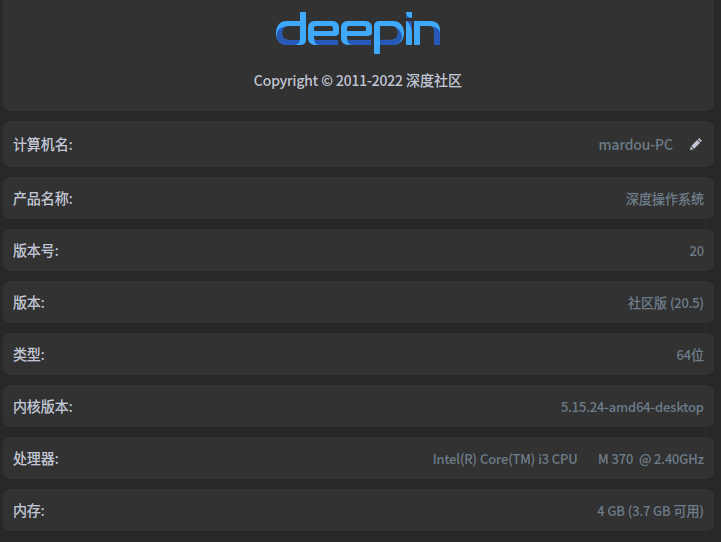Viewport: 721px width, 542px height.
Task: Click the 处理器 label
Action: (36, 459)
